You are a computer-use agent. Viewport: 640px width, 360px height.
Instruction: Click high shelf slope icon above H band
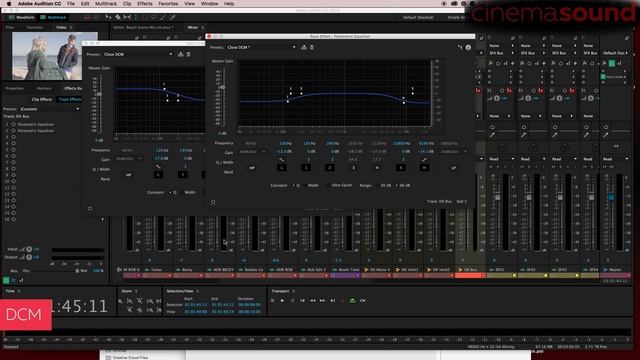[x=424, y=160]
